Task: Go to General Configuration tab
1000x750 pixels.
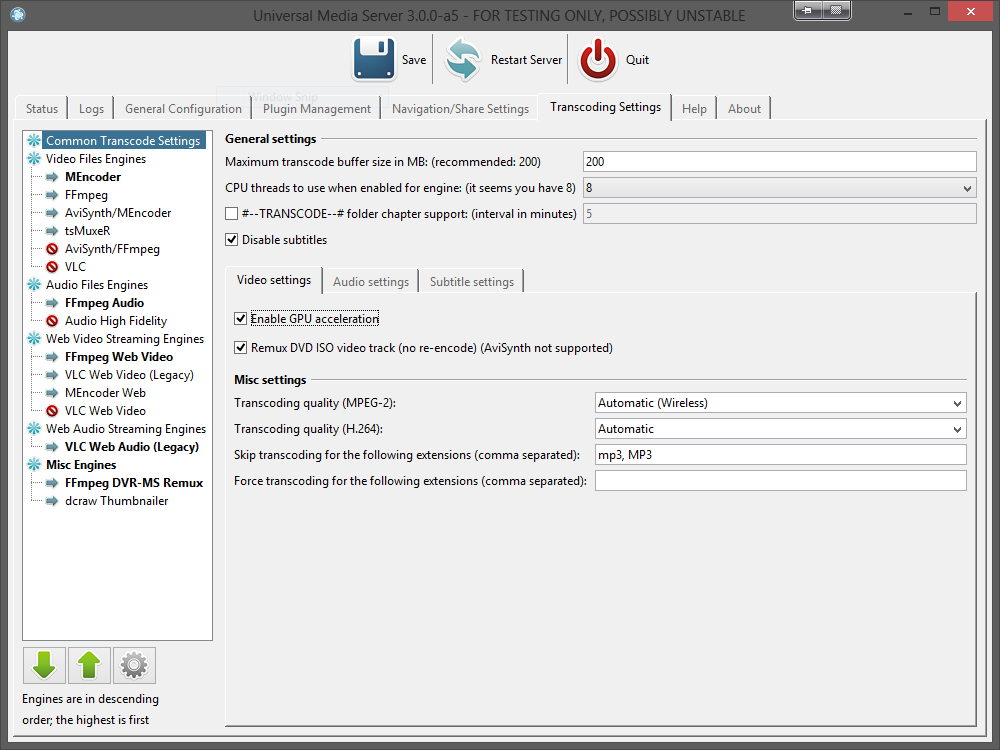Action: [183, 108]
